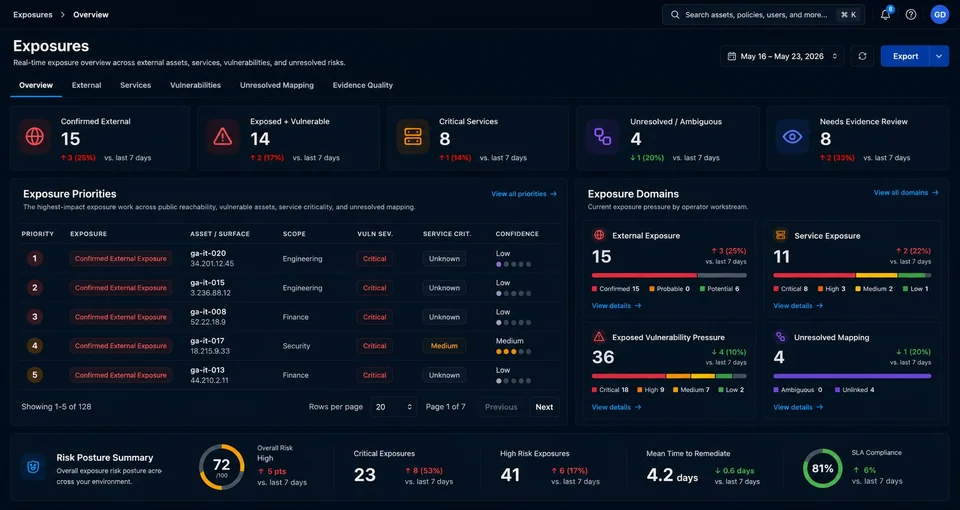Click the breadcrumb chevron after Exposures
The height and width of the screenshot is (510, 960).
(x=62, y=15)
